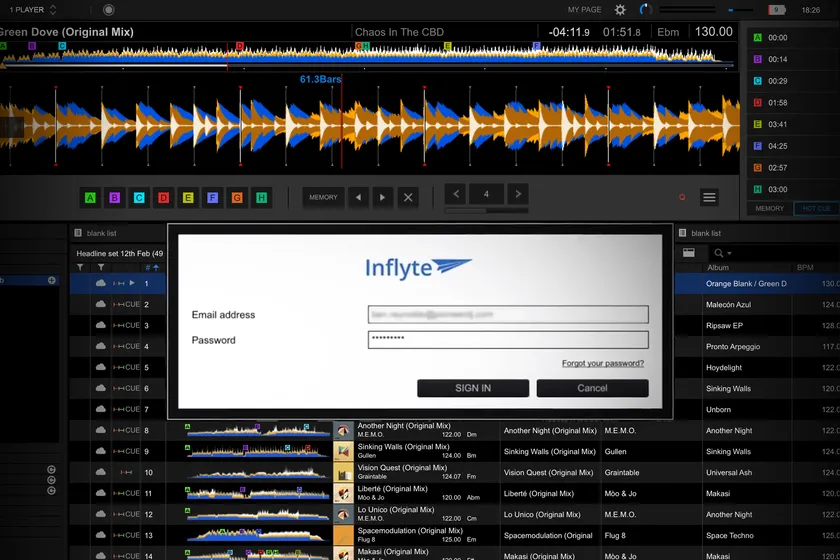Viewport: 840px width, 560px height.
Task: Delete memory cue with X icon
Action: [408, 198]
